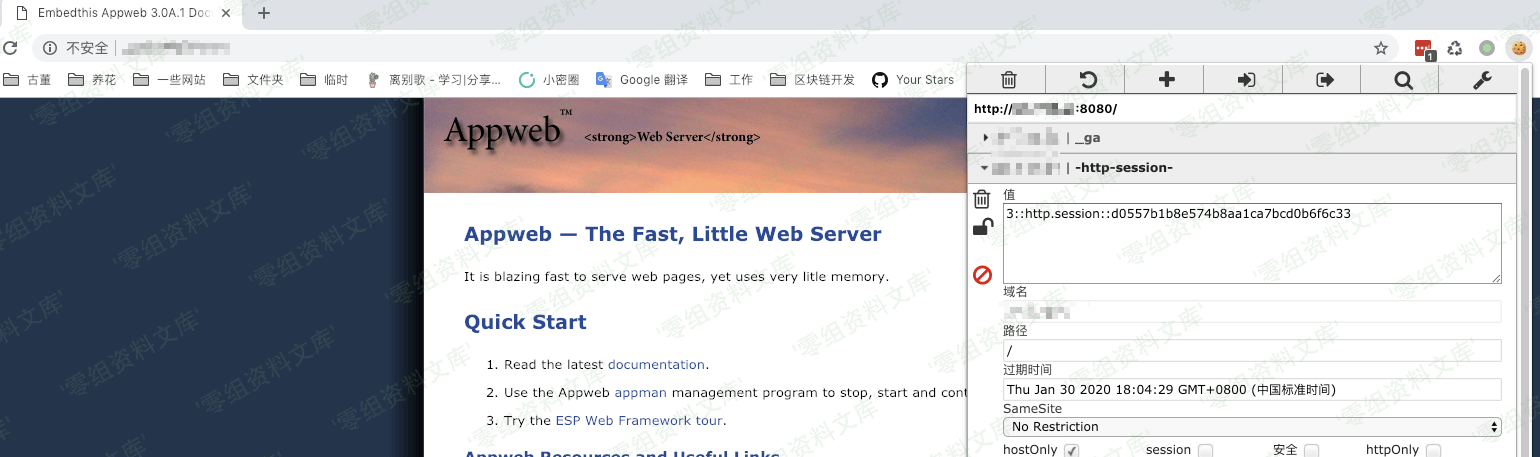
Task: Click the export cookies icon
Action: tap(1325, 80)
